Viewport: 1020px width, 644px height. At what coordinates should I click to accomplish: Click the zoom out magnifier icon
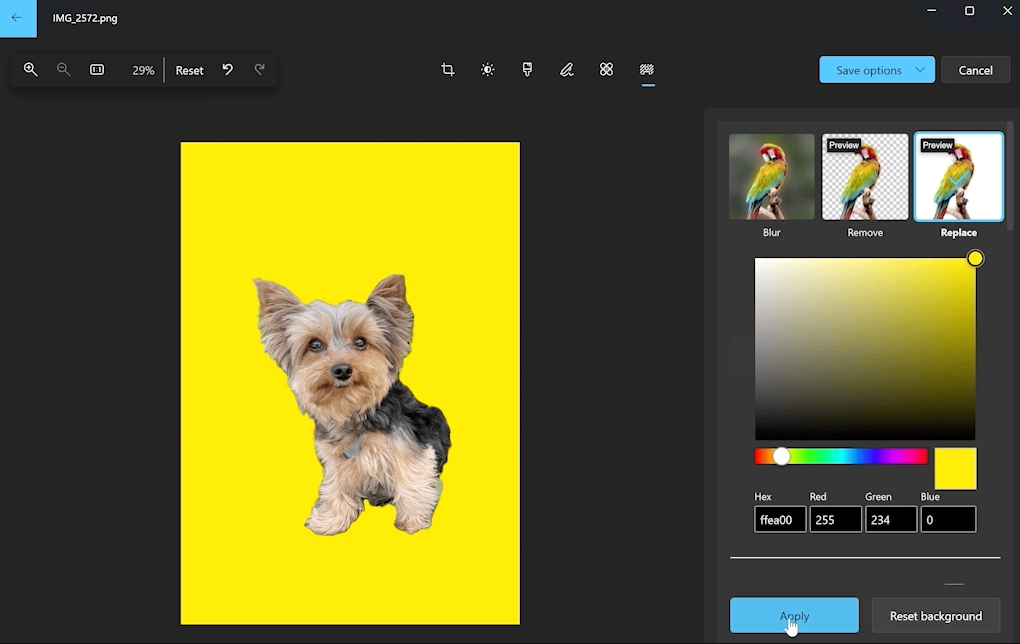coord(64,70)
